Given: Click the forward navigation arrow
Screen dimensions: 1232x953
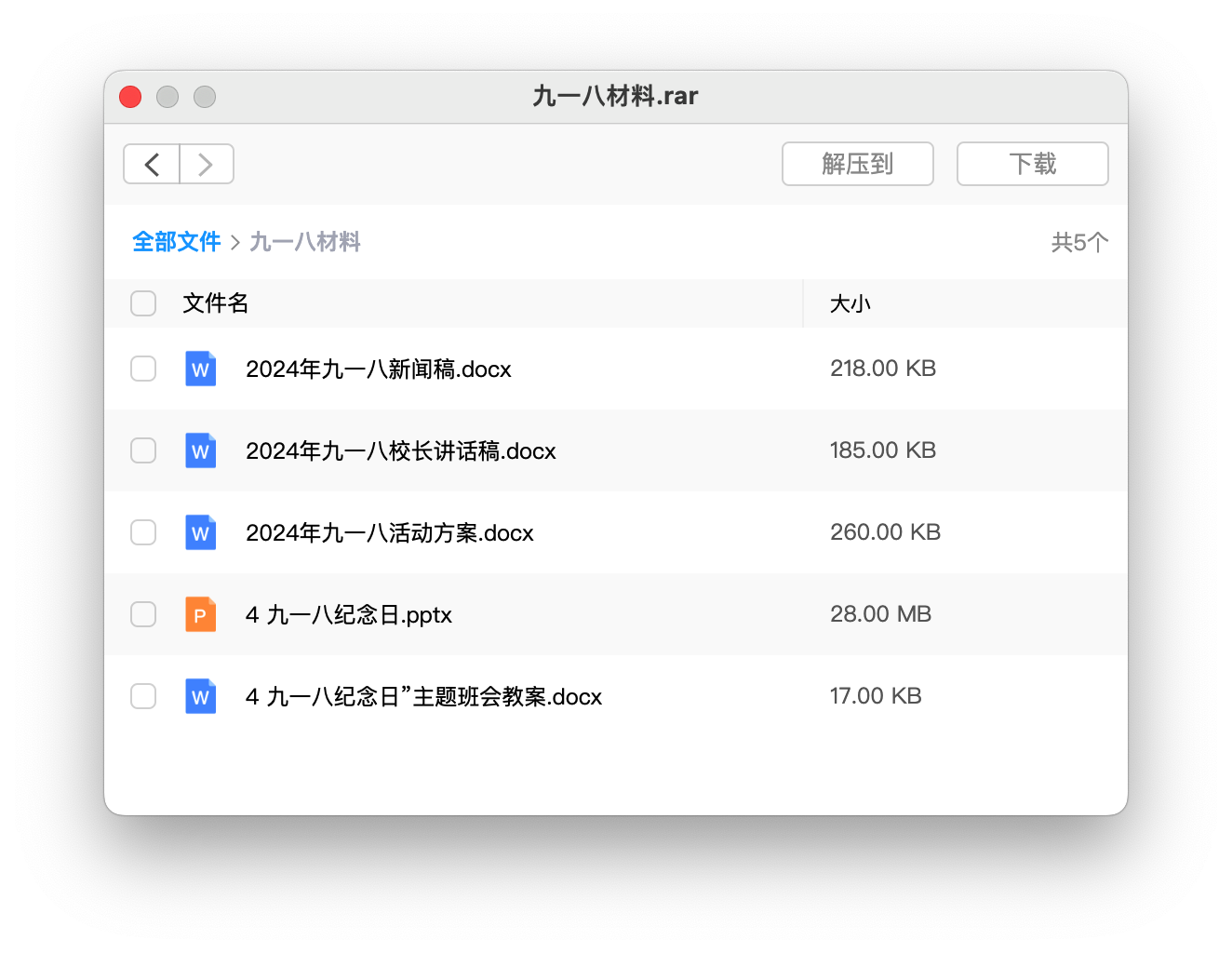Looking at the screenshot, I should [x=207, y=165].
